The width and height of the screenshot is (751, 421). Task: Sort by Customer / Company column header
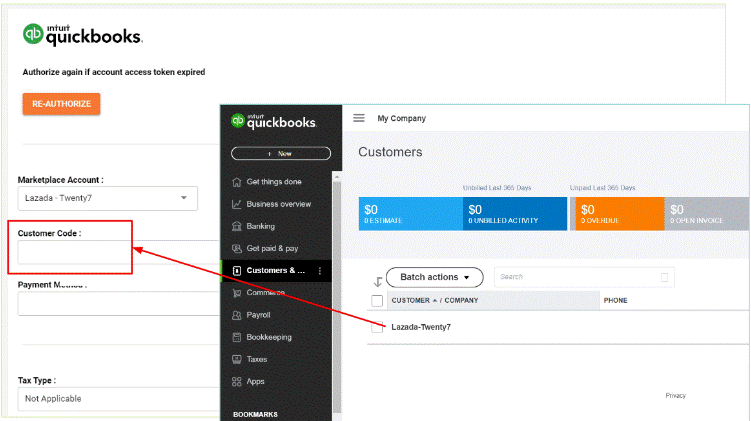pos(435,300)
